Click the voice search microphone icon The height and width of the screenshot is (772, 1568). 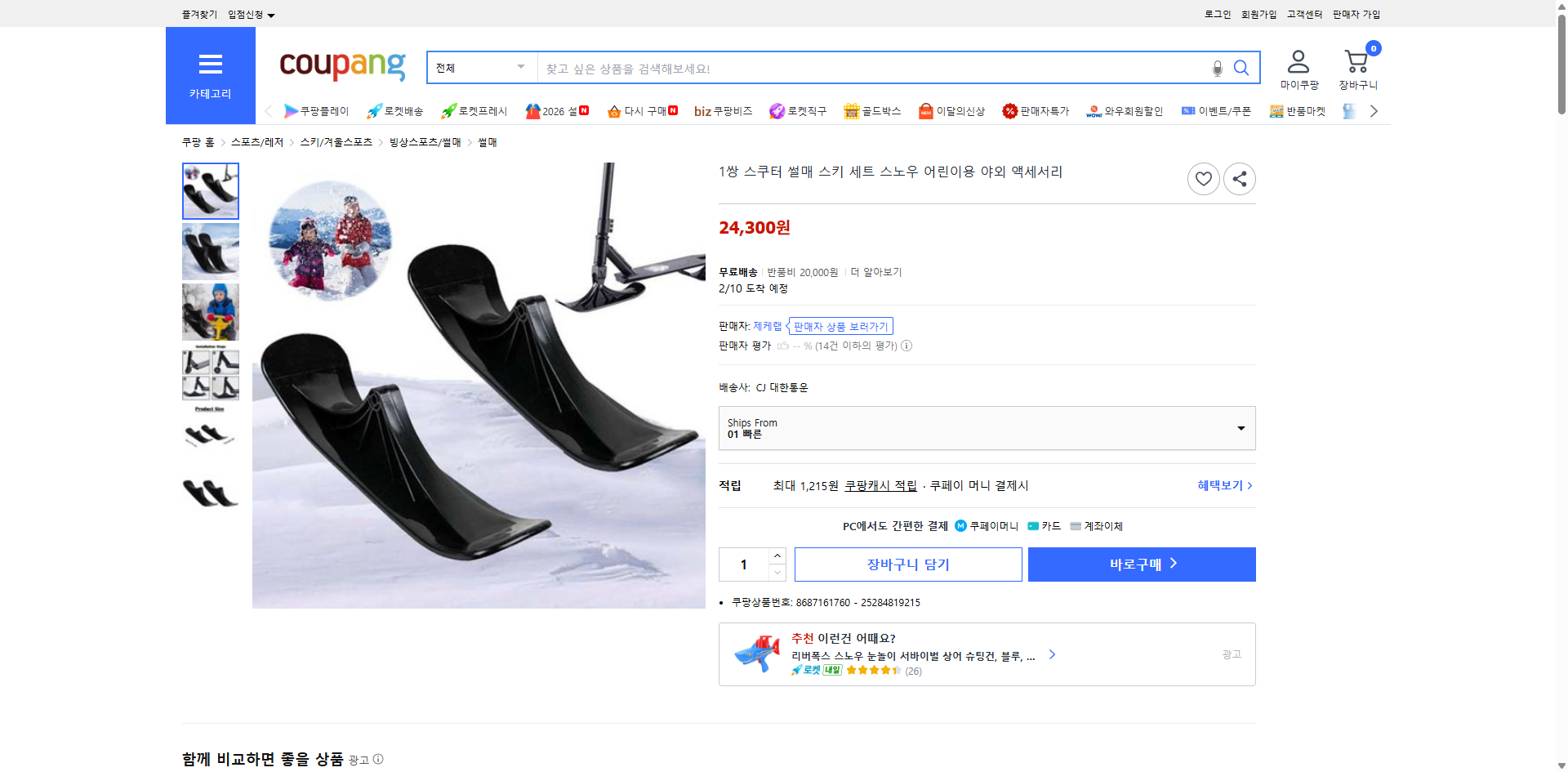coord(1217,68)
